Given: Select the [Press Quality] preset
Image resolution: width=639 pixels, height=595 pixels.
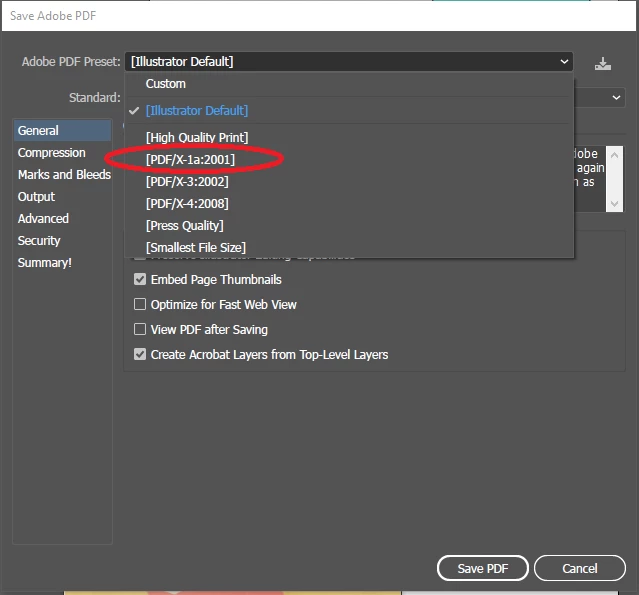Looking at the screenshot, I should pos(349,225).
